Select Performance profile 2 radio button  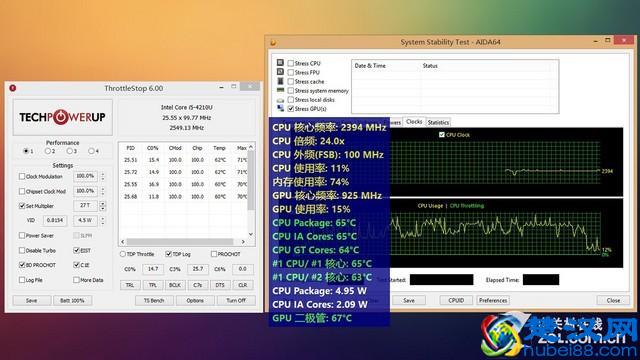[x=48, y=151]
